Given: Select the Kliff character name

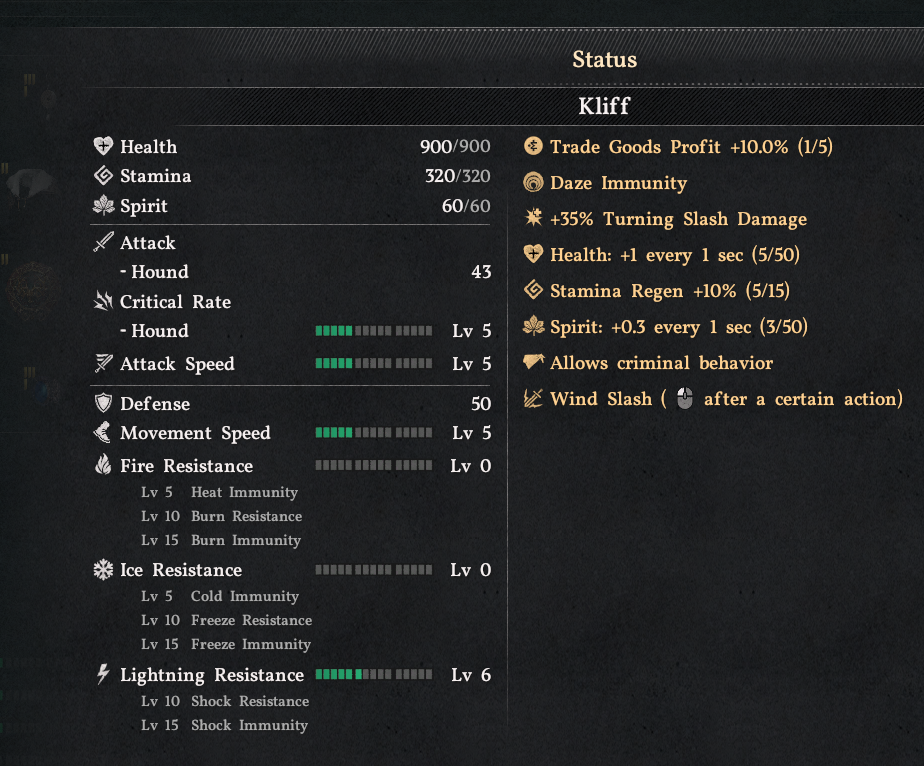Looking at the screenshot, I should (x=604, y=106).
